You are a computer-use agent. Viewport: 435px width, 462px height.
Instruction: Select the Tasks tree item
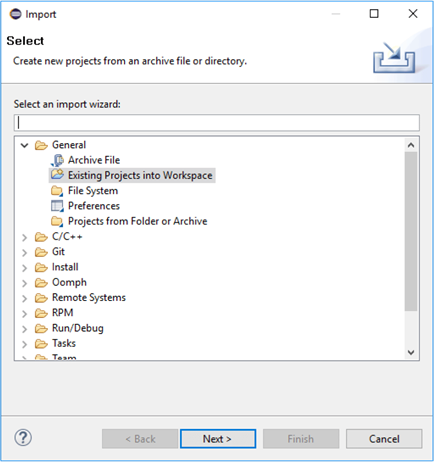[x=64, y=343]
